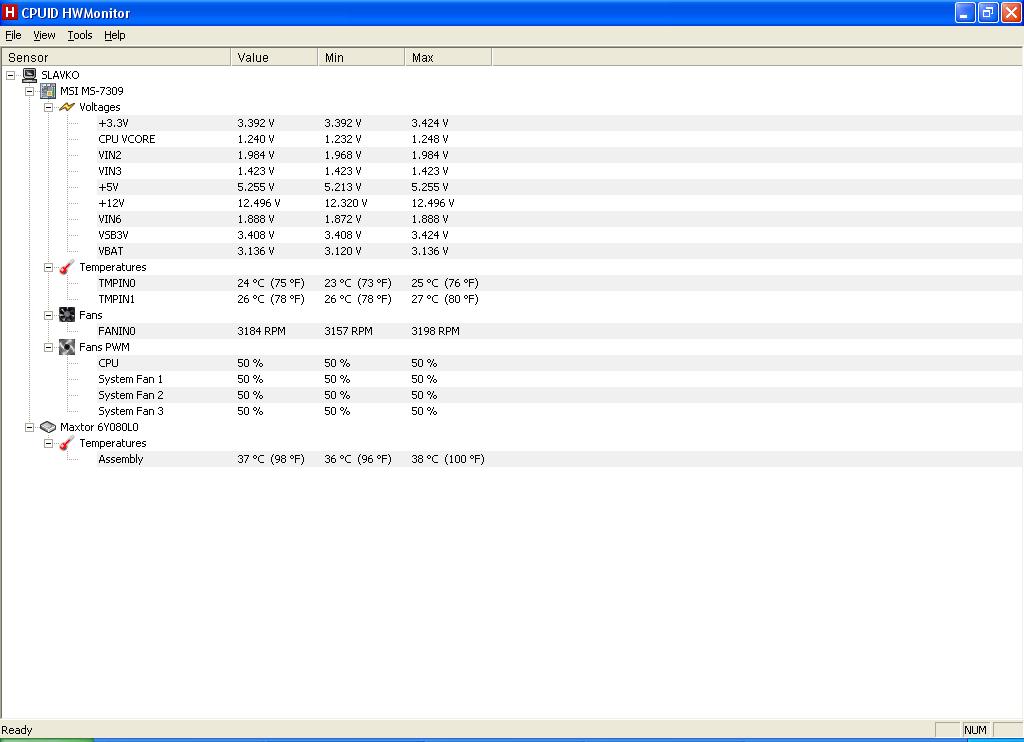Collapse the Maxtor Temperatures group
1024x742 pixels.
coord(48,444)
